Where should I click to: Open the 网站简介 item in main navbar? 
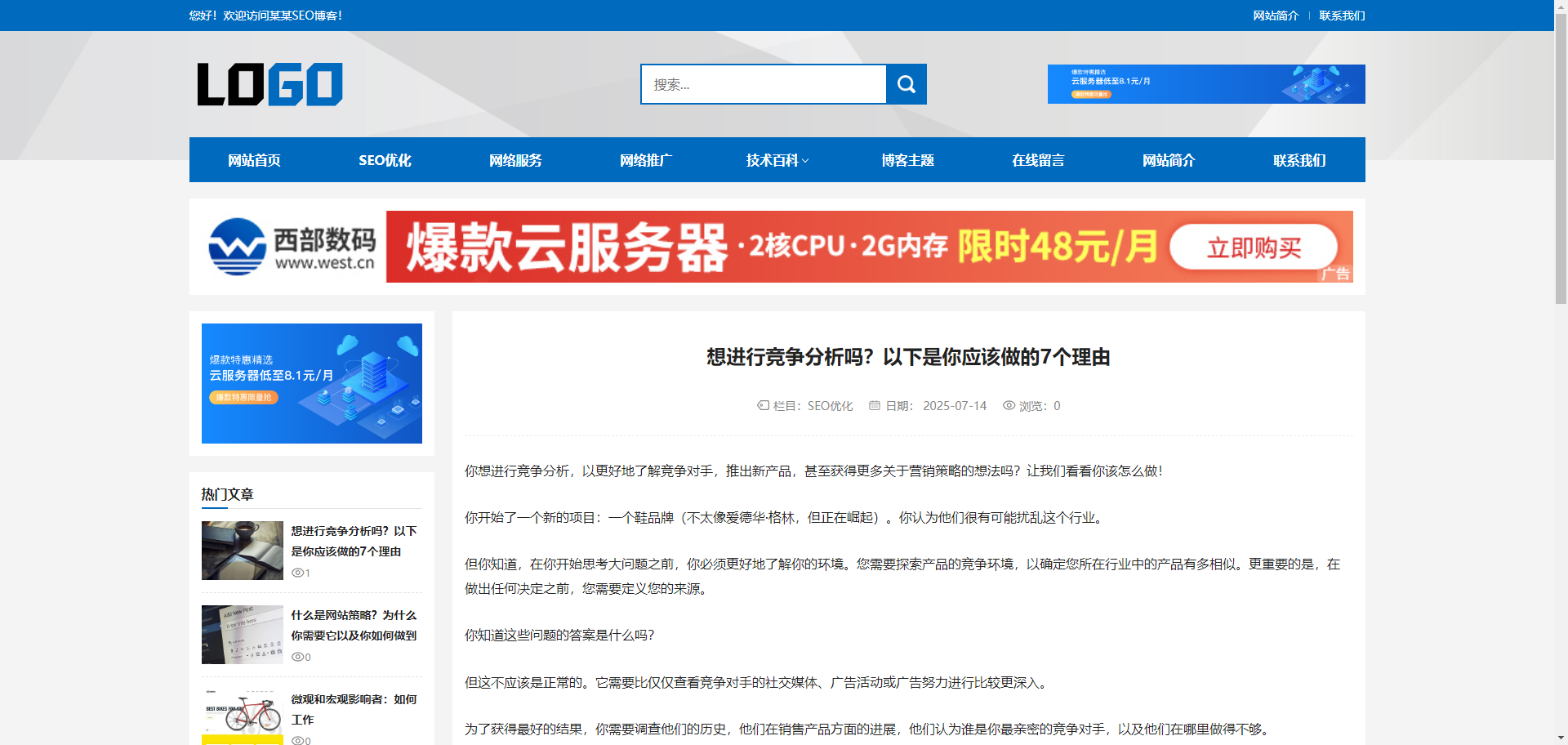(1169, 160)
